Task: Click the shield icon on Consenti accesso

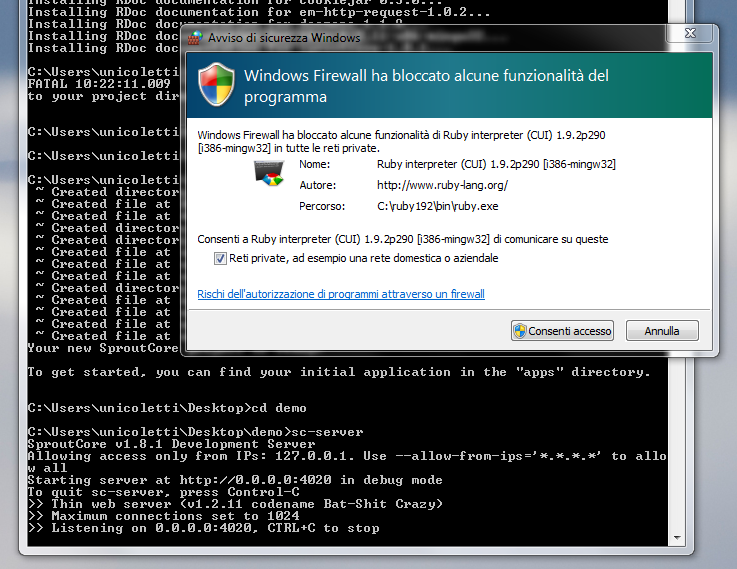Action: tap(520, 331)
